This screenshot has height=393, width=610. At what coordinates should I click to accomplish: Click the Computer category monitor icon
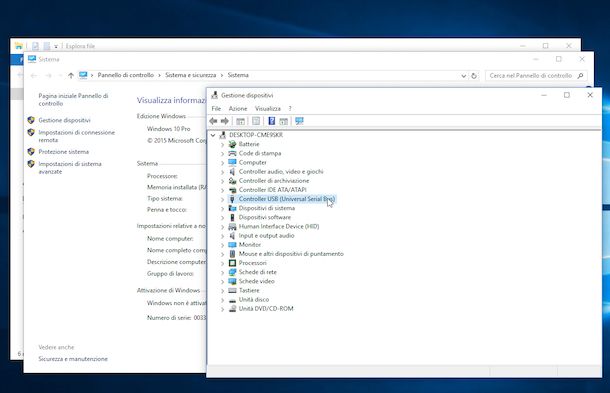click(232, 162)
